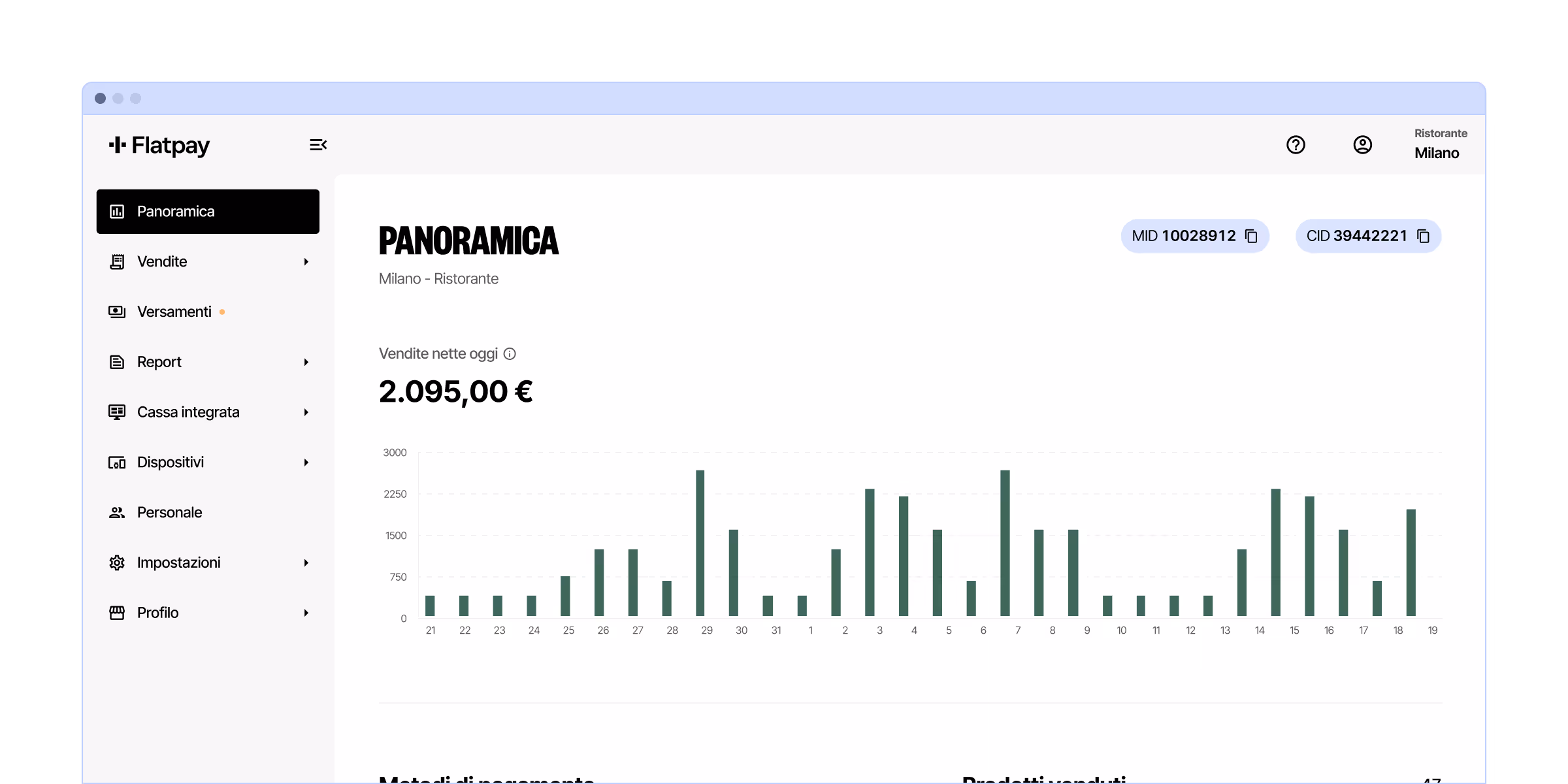Expand the Report submenu arrow
Image resolution: width=1568 pixels, height=784 pixels.
[x=306, y=362]
